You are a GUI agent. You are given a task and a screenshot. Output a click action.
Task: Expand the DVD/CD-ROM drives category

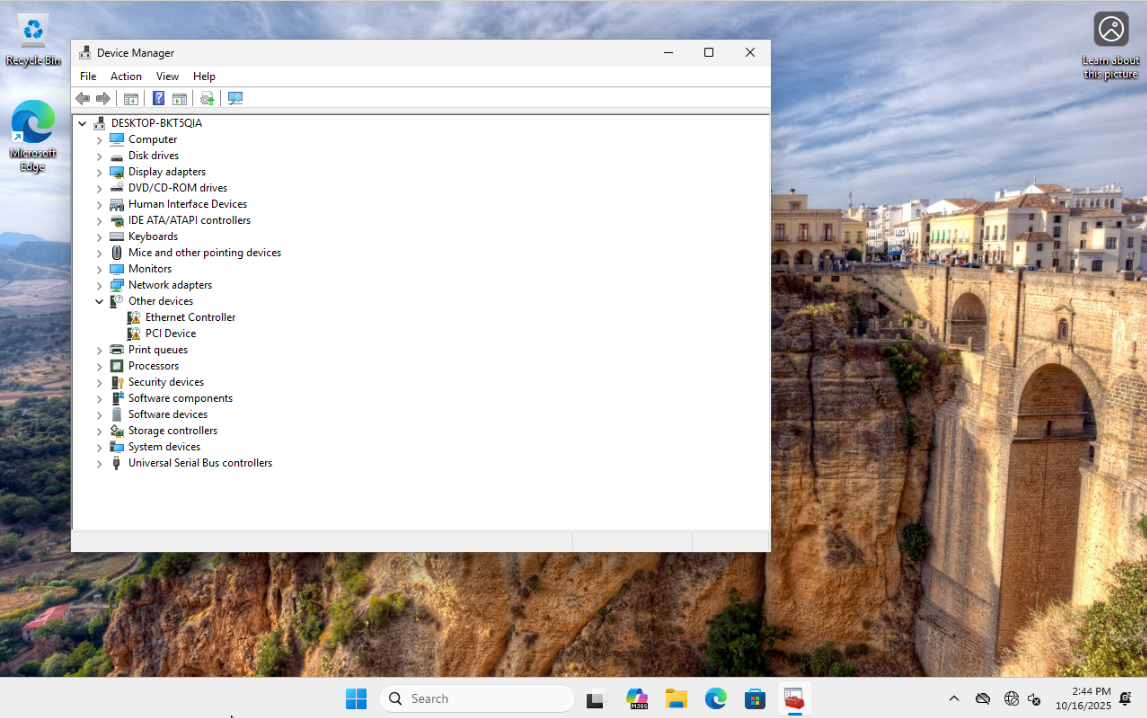click(x=99, y=188)
